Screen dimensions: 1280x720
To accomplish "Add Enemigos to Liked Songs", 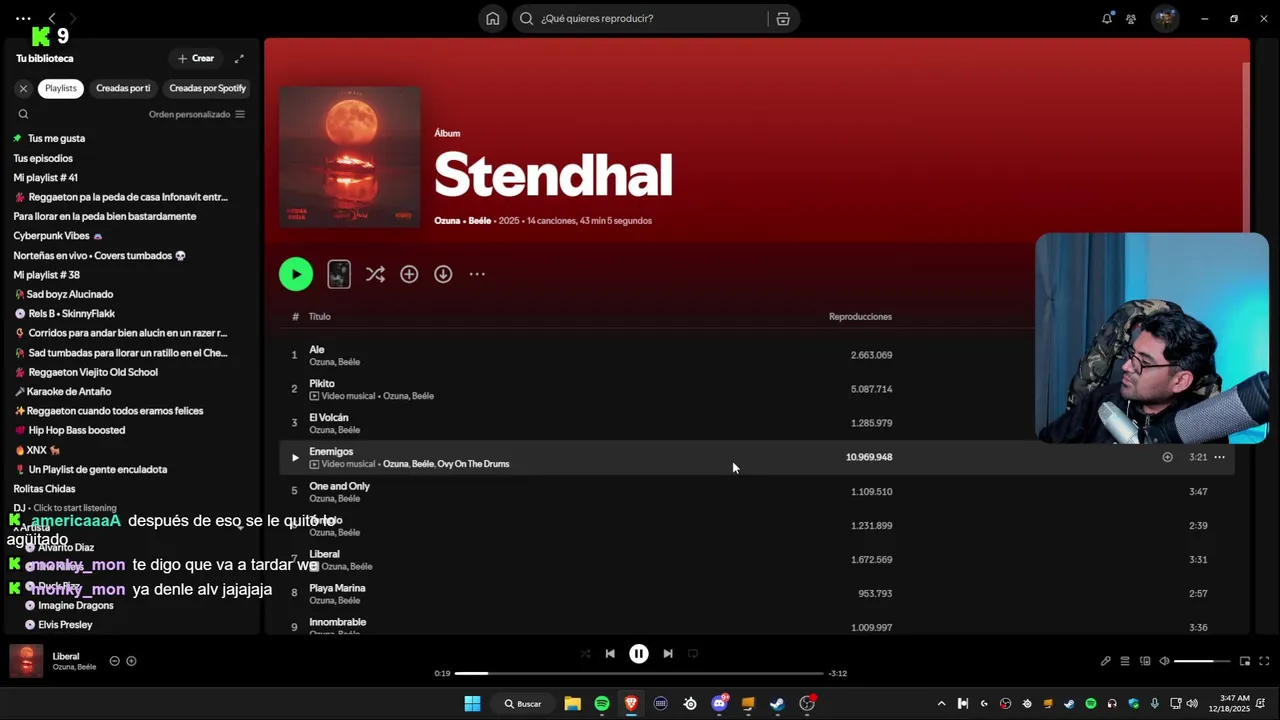I will 1167,457.
